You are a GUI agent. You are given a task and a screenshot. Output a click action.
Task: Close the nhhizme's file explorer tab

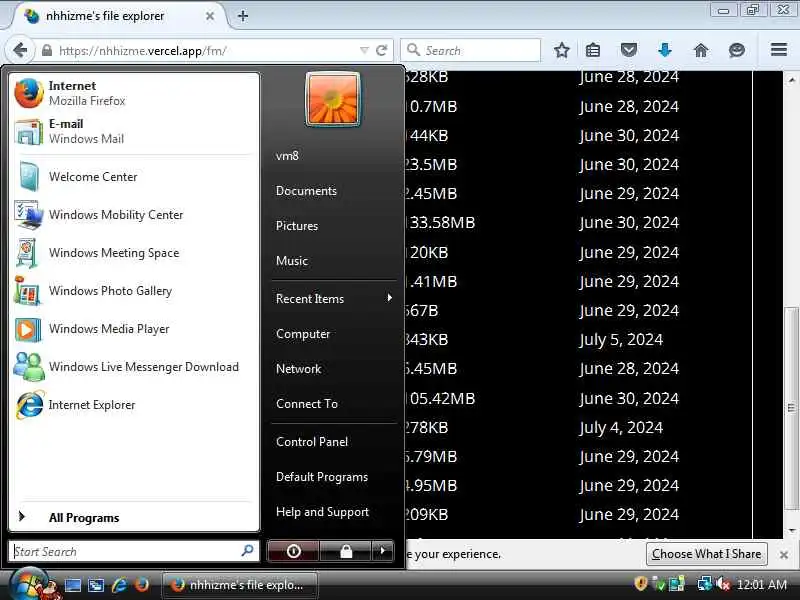pos(210,16)
